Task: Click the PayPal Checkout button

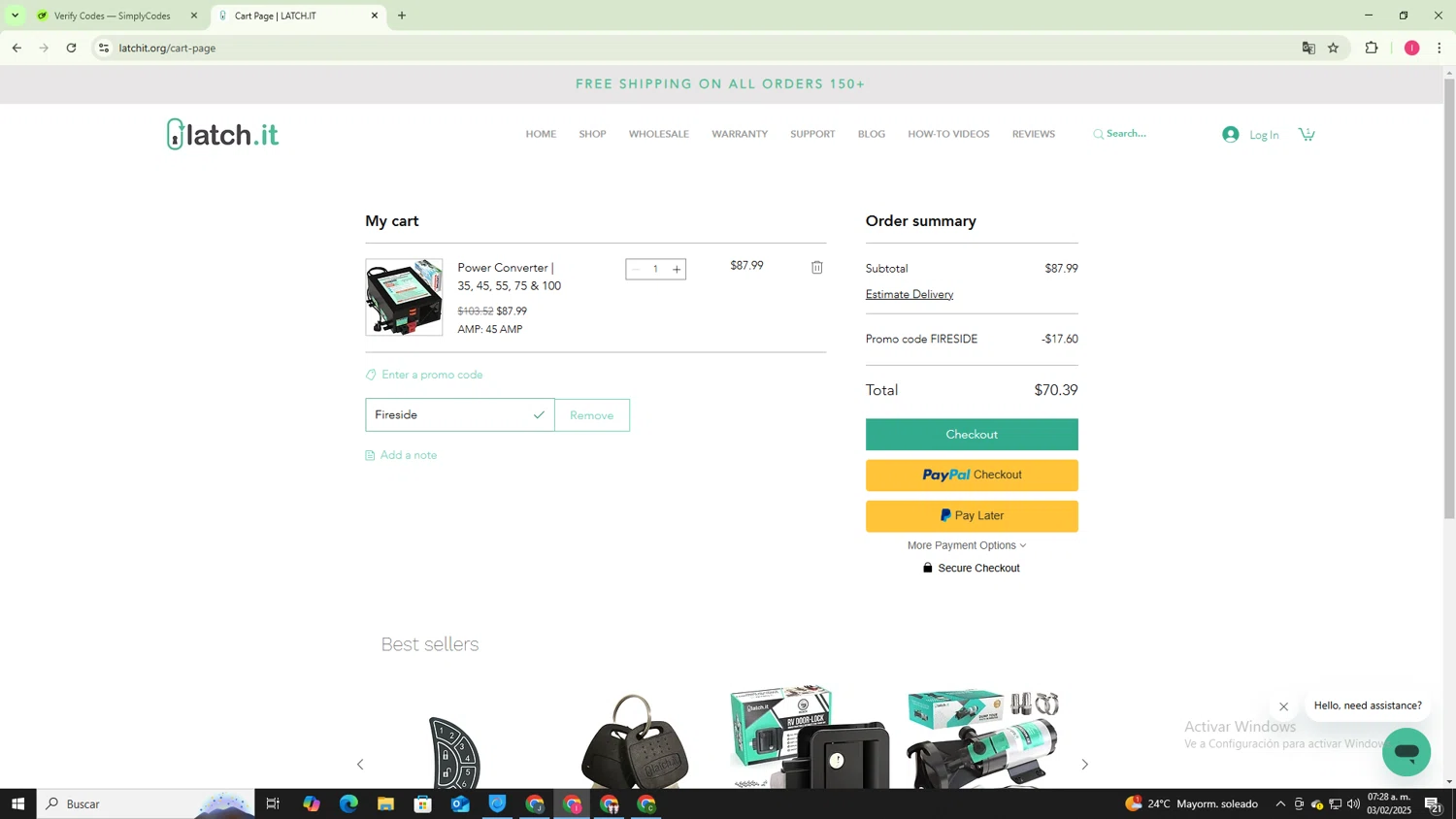Action: tap(972, 475)
